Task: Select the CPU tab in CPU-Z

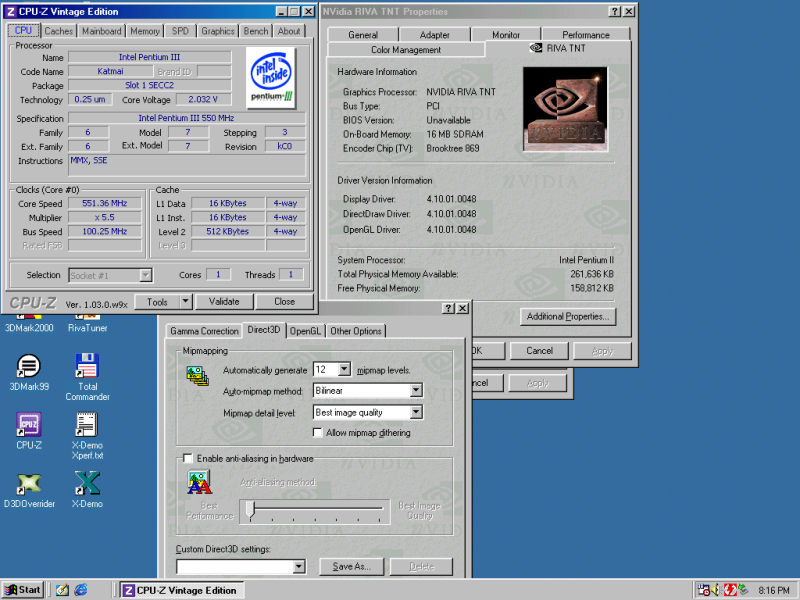Action: coord(23,30)
